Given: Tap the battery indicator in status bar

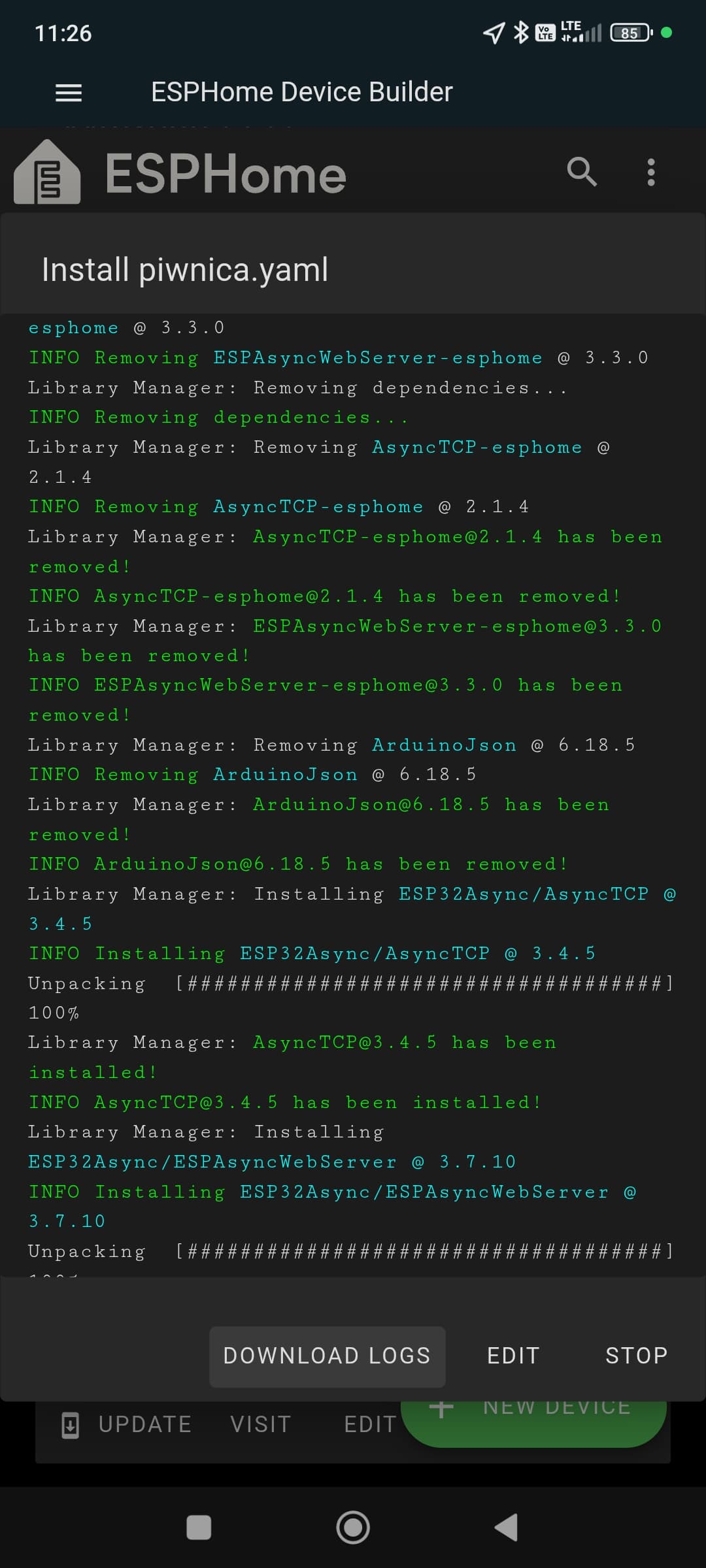Looking at the screenshot, I should (x=631, y=33).
